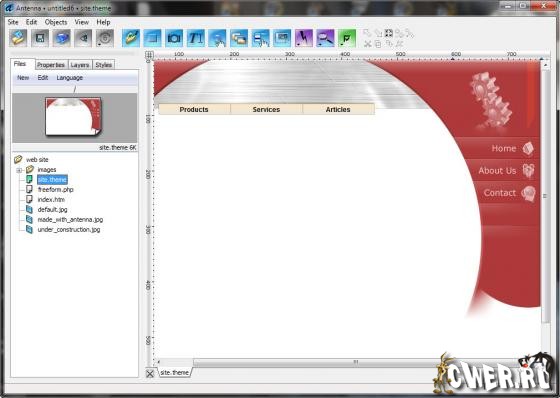The image size is (560, 398).
Task: Switch to the Properties tab
Action: tap(51, 65)
